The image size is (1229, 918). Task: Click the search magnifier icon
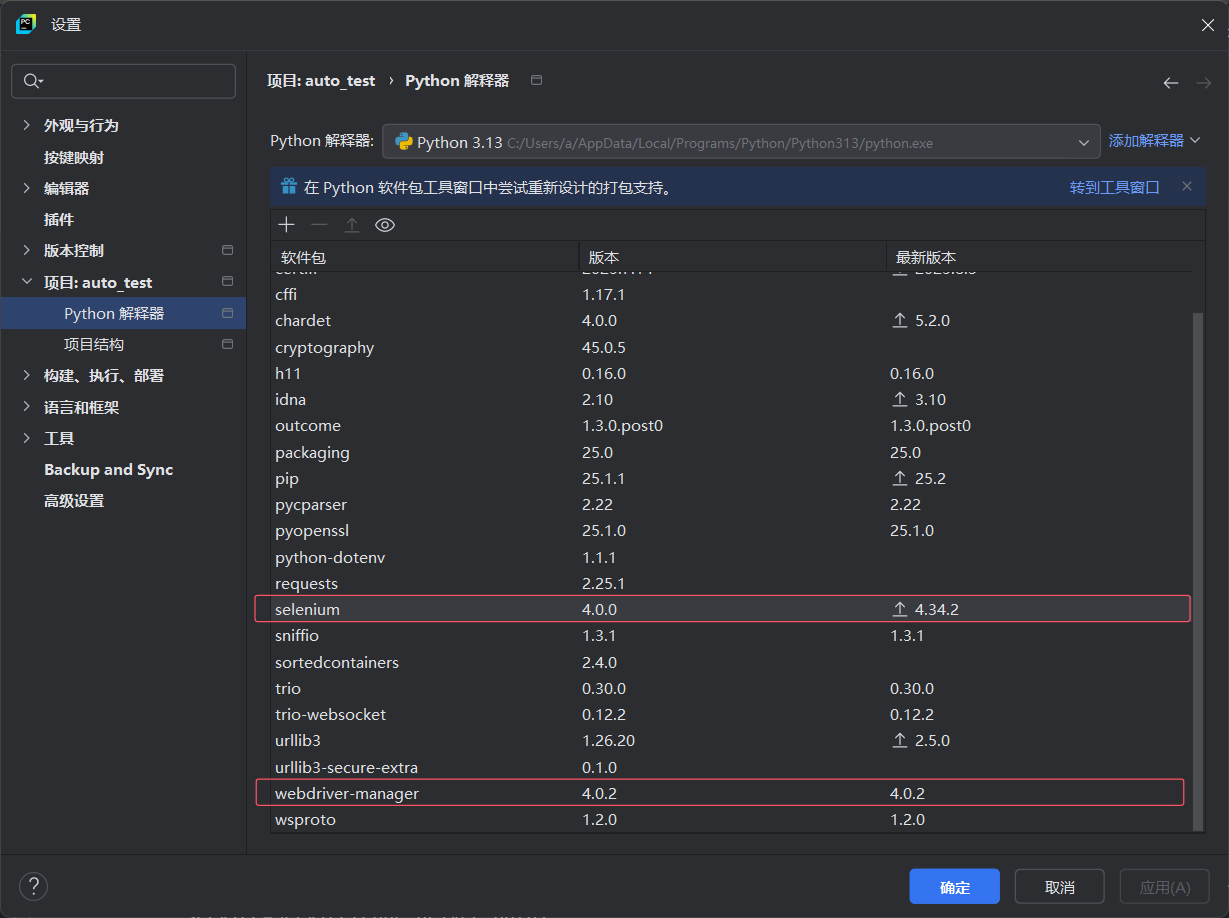coord(34,81)
